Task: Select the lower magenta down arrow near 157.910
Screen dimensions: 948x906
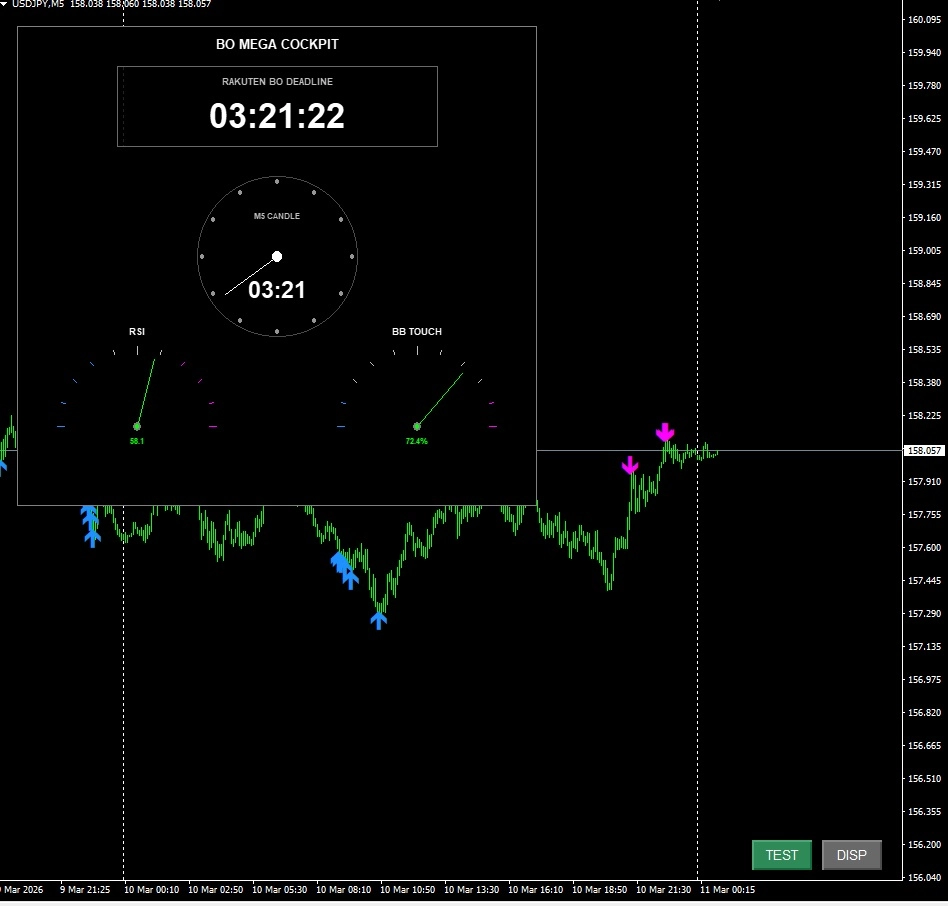Action: tap(630, 465)
